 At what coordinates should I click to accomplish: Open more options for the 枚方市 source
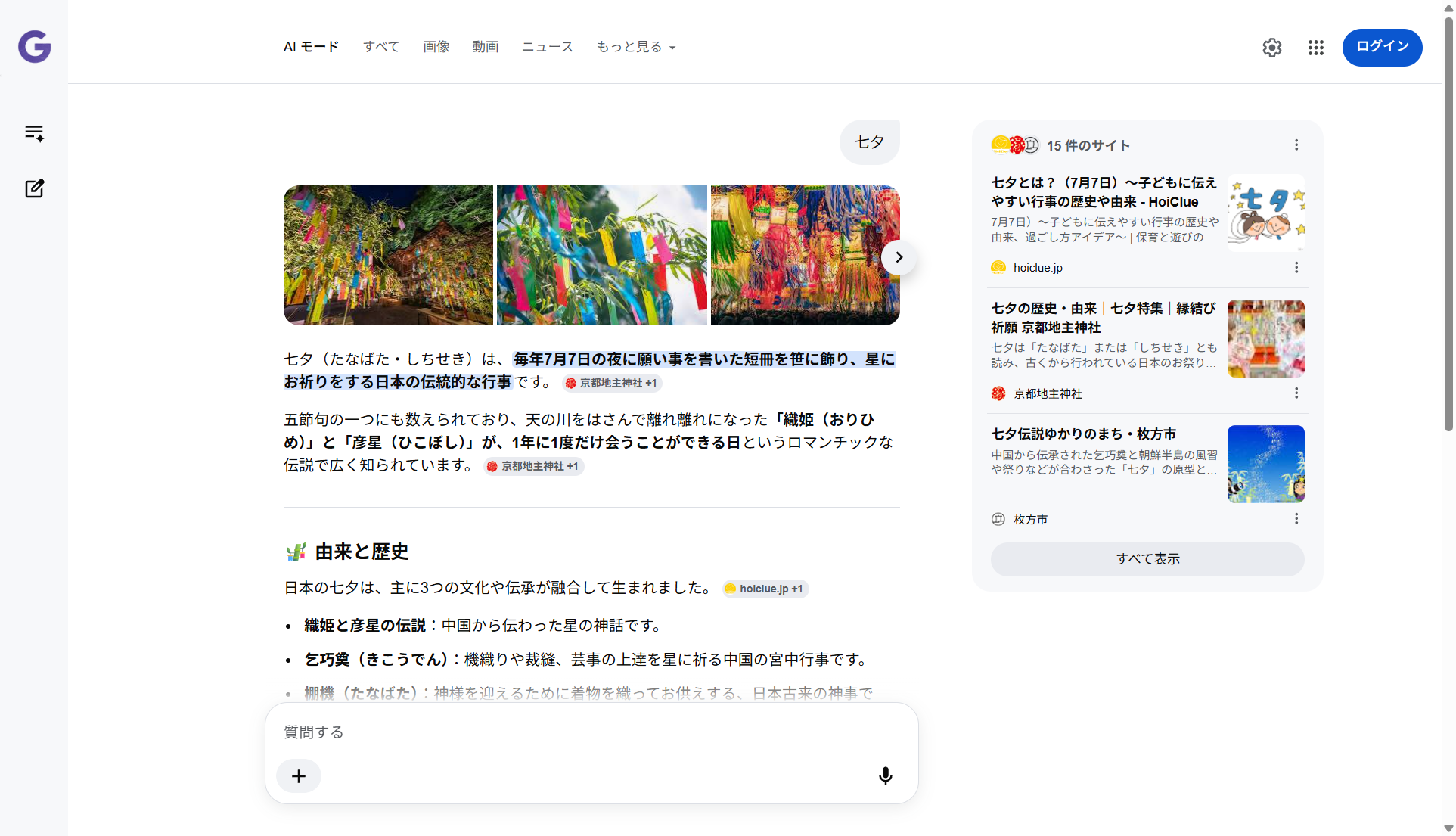1296,519
